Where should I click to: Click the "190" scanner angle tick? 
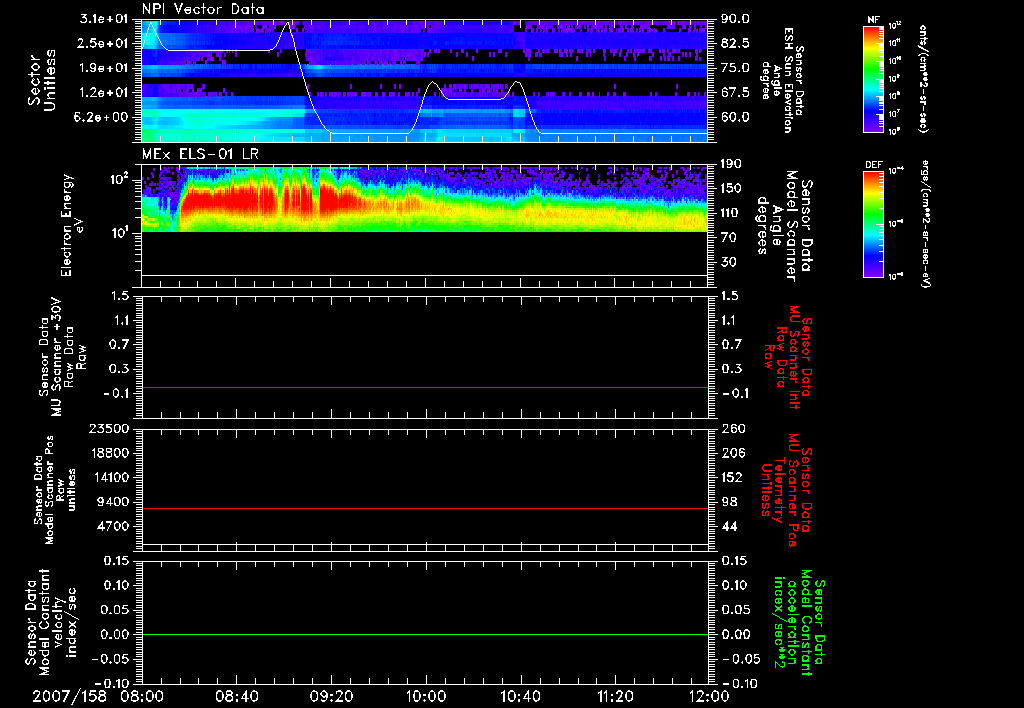(x=731, y=164)
